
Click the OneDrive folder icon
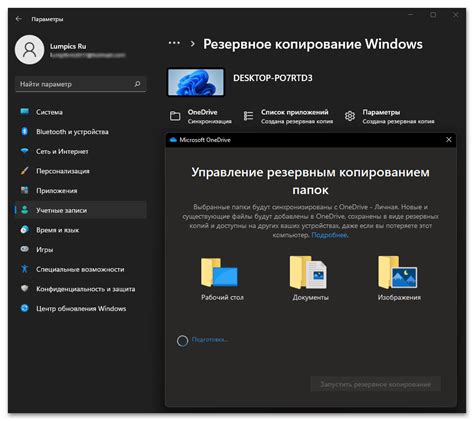coord(175,116)
